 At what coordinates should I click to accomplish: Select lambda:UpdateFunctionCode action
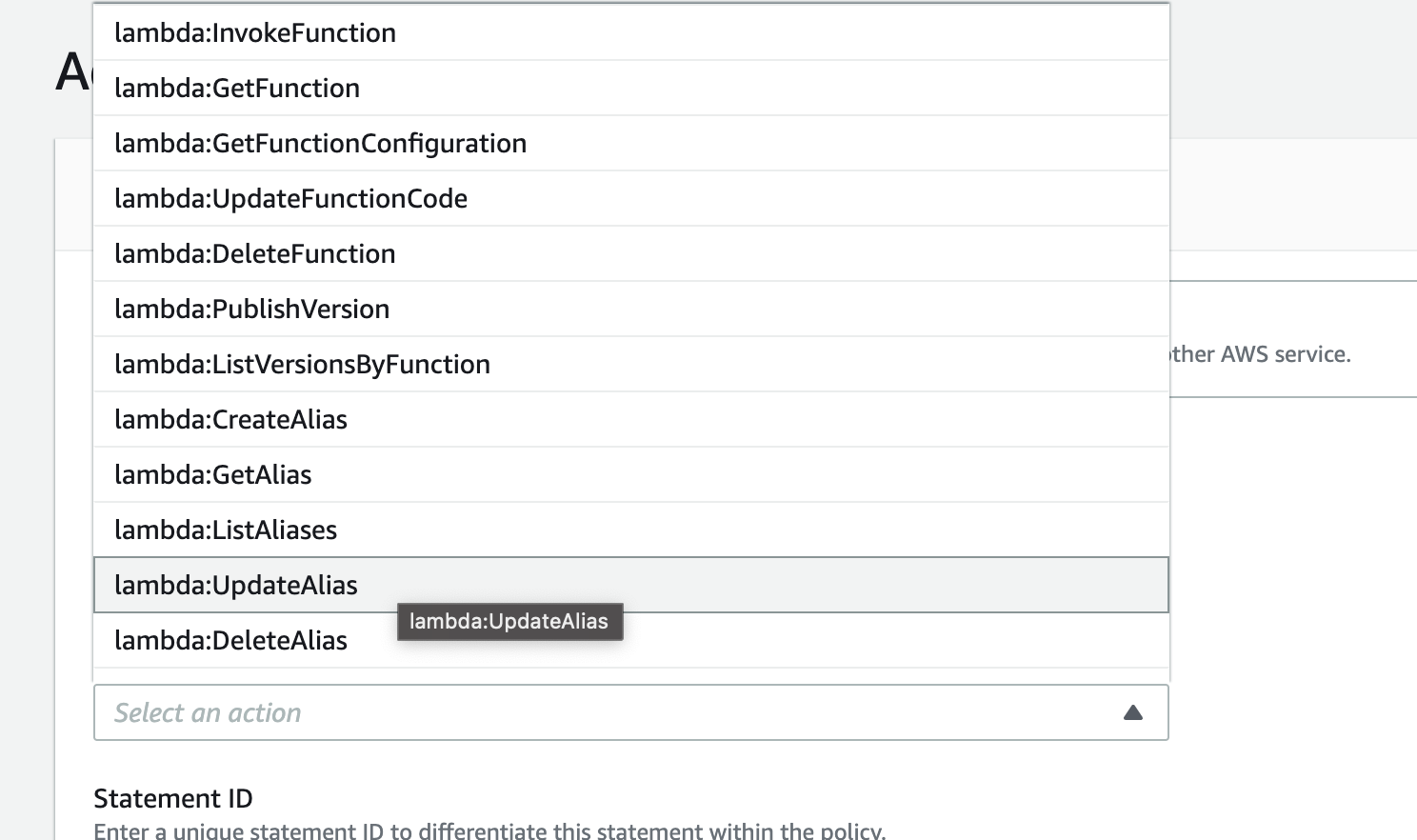[290, 199]
